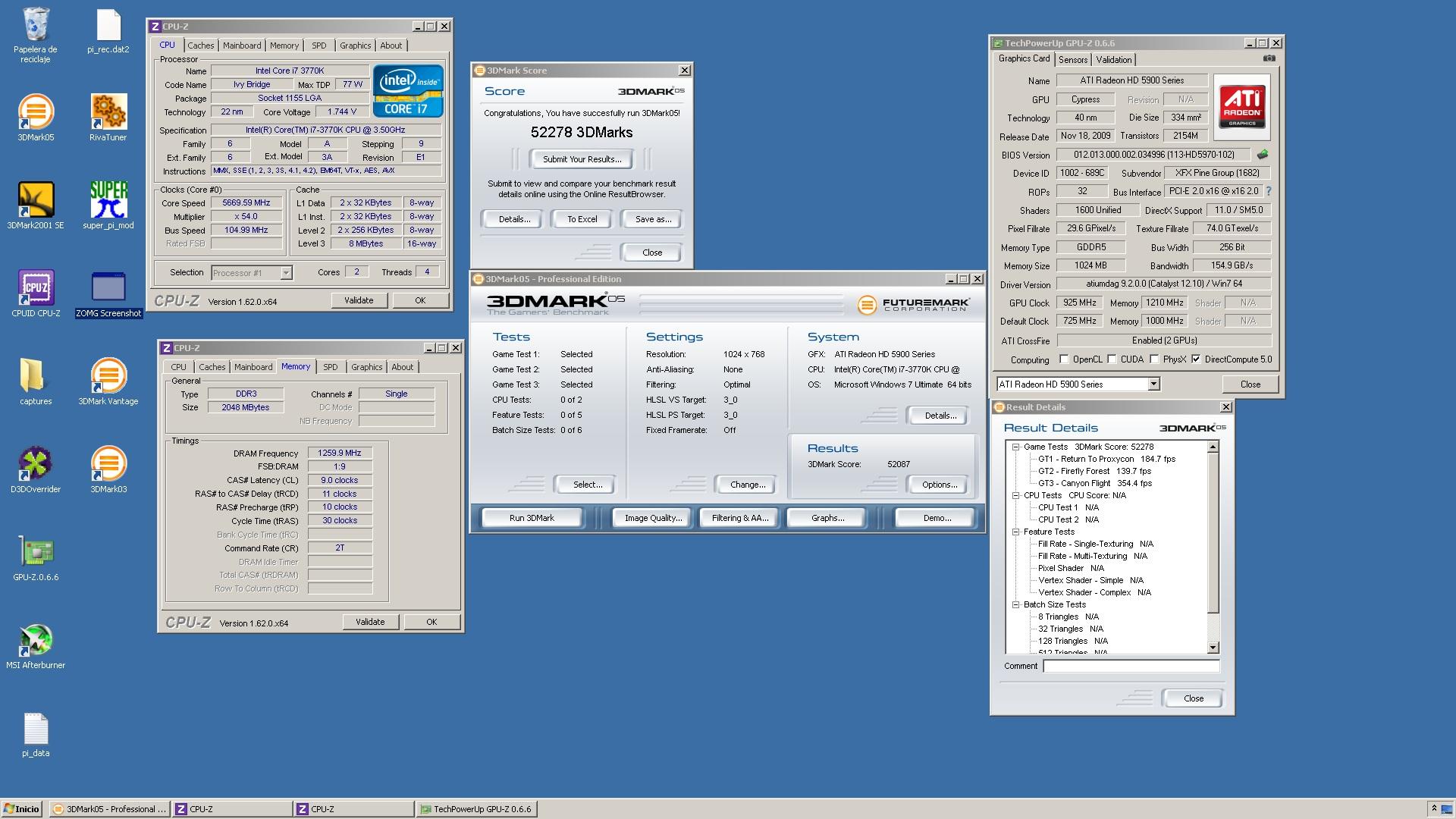Click the Change settings button
Image resolution: width=1456 pixels, height=819 pixels.
coord(748,485)
